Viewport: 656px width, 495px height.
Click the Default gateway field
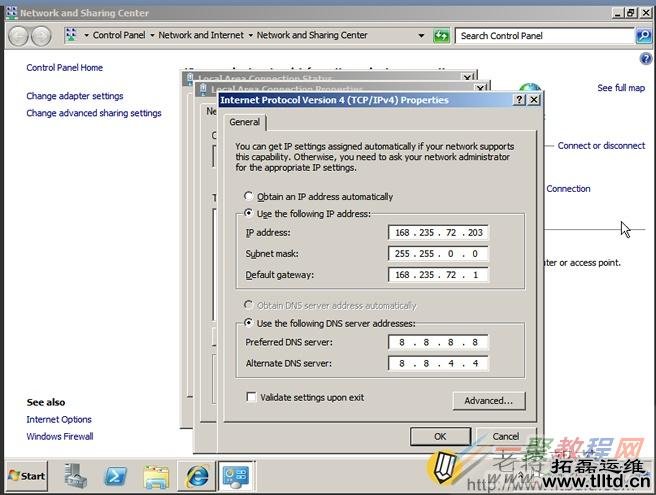pyautogui.click(x=438, y=275)
